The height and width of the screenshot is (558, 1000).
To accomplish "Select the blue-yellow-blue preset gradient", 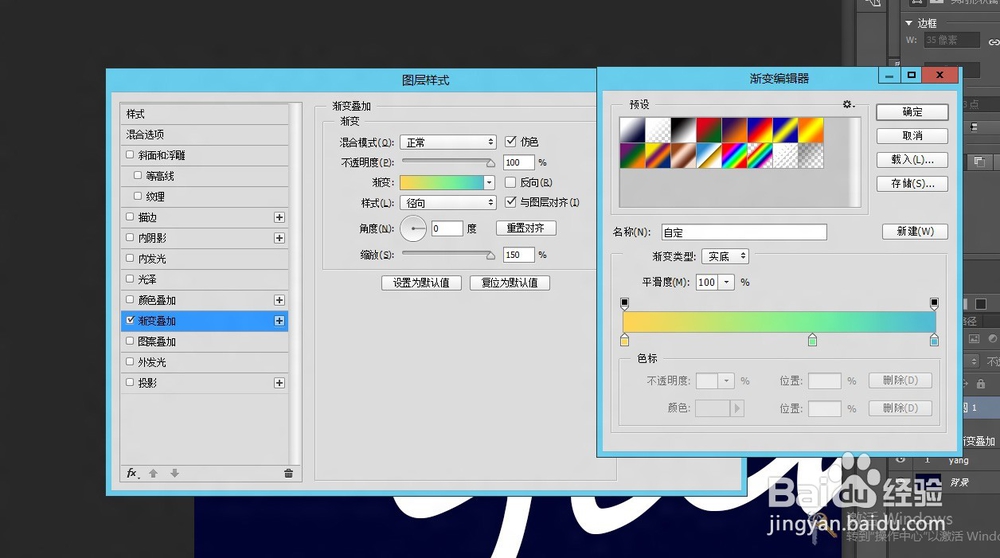I will 785,130.
